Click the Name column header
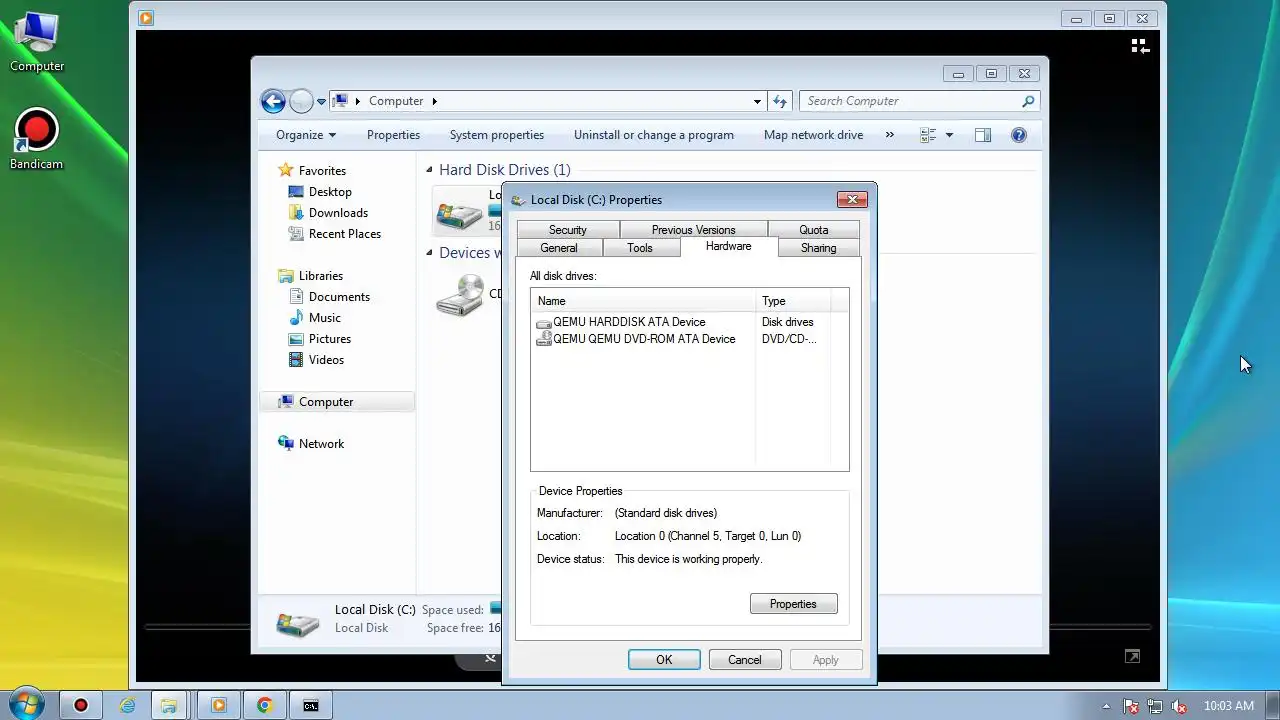This screenshot has width=1280, height=720. tap(643, 301)
